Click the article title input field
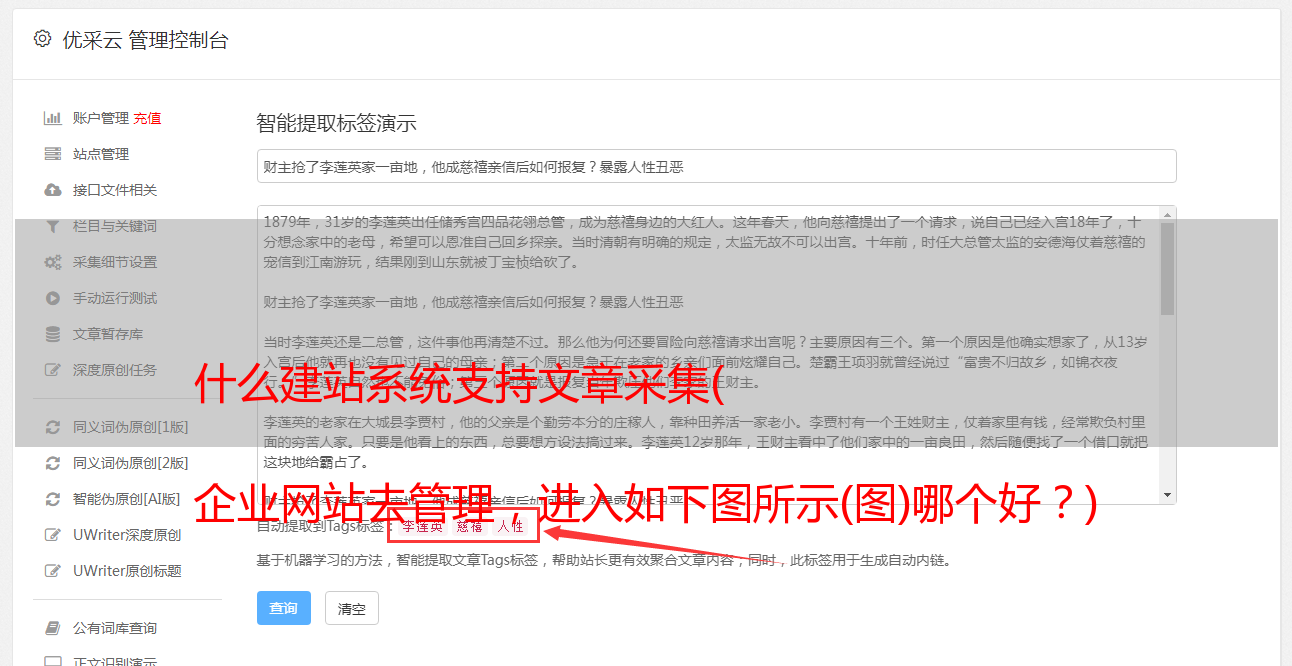 click(x=716, y=166)
